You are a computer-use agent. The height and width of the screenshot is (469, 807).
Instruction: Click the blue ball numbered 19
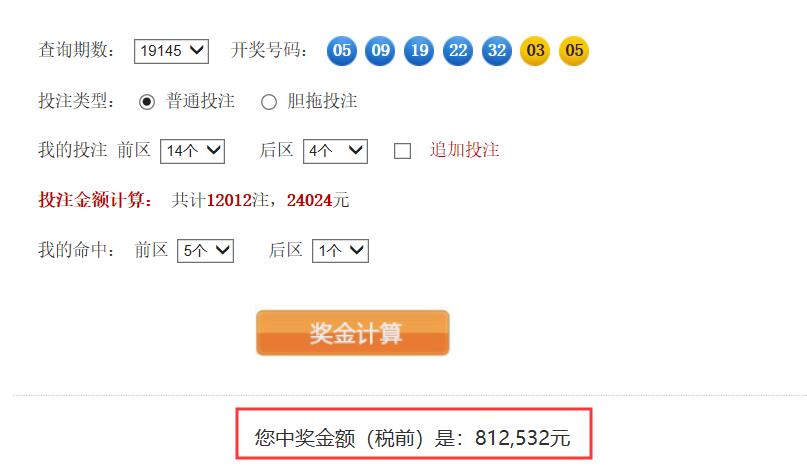point(419,50)
